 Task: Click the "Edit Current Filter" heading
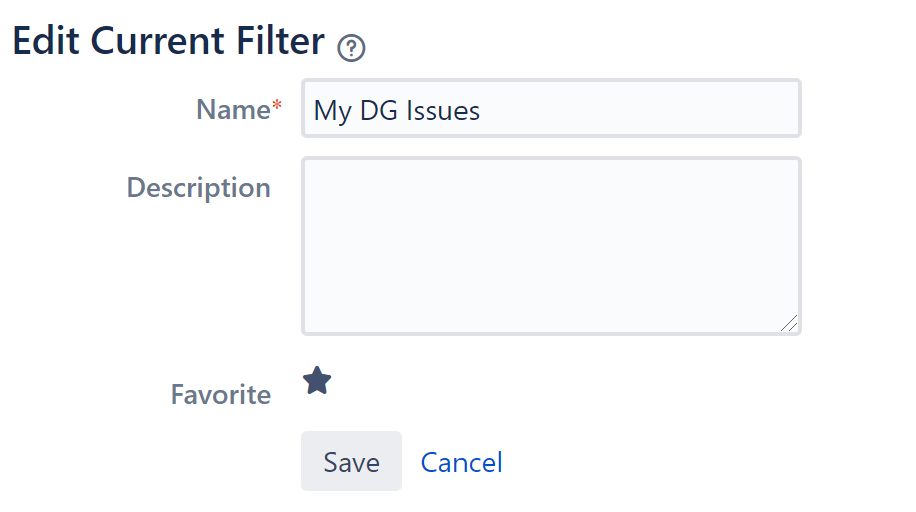168,41
